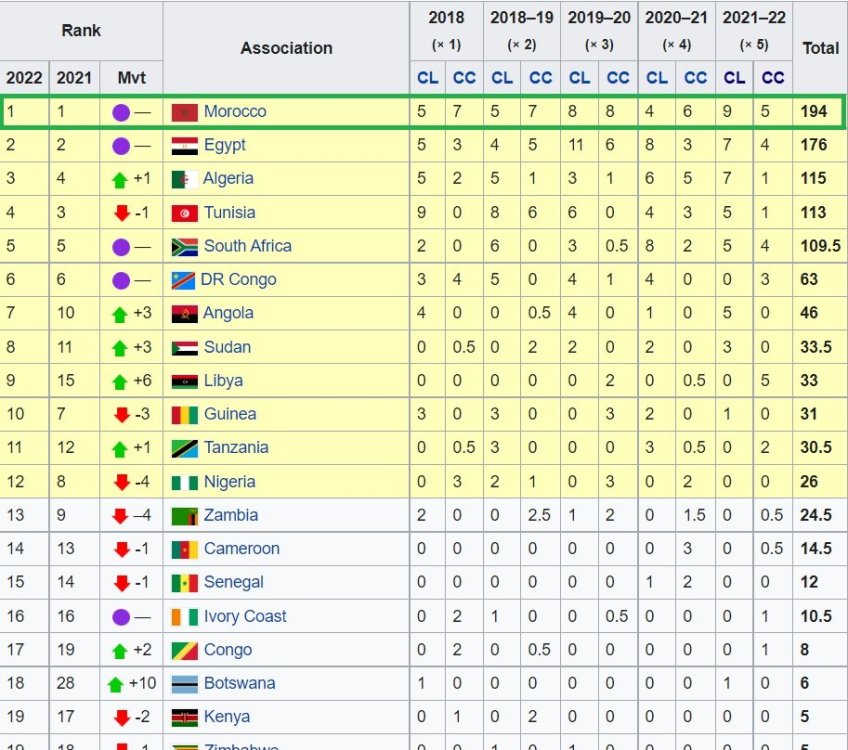Click Morocco's total points cell 194
Viewport: 848px width, 750px height.
pyautogui.click(x=814, y=112)
